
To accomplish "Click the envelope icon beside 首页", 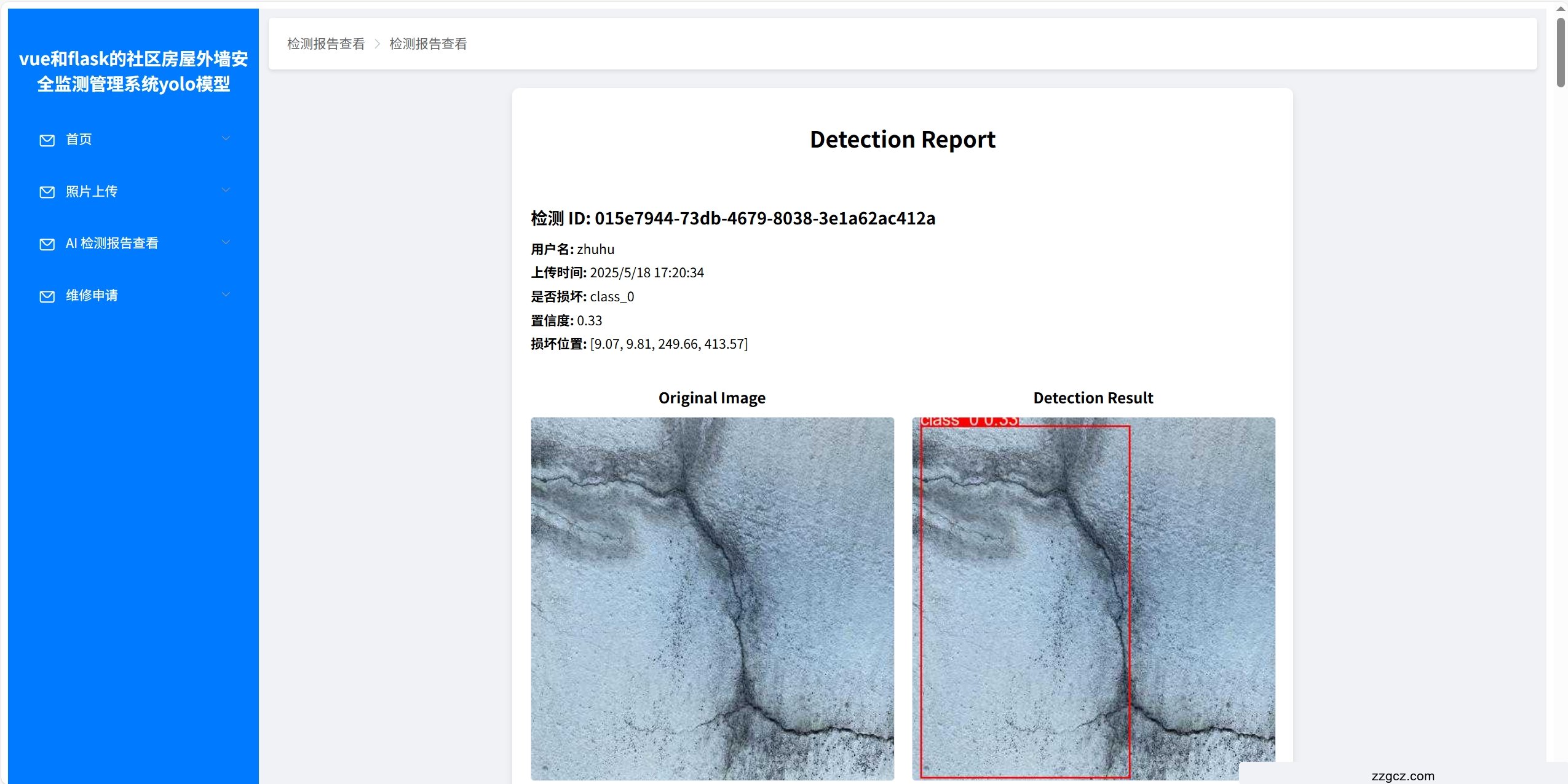I will click(47, 140).
